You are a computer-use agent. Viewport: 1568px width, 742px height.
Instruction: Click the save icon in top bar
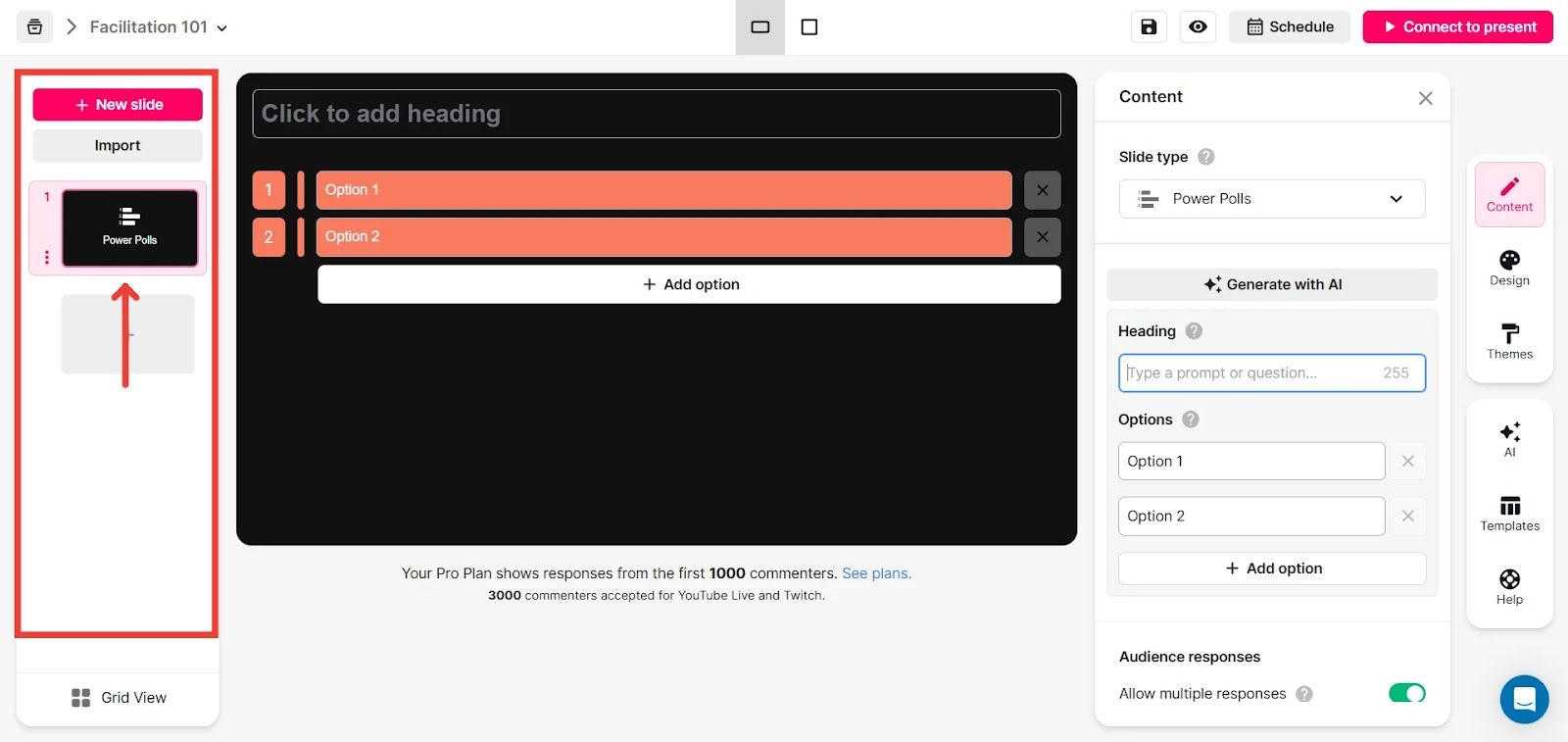[1149, 27]
